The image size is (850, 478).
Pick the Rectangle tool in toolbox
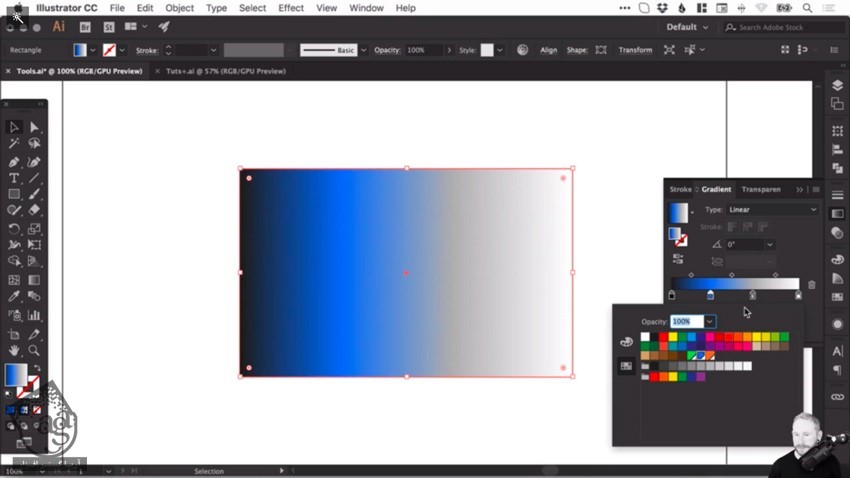click(x=14, y=194)
